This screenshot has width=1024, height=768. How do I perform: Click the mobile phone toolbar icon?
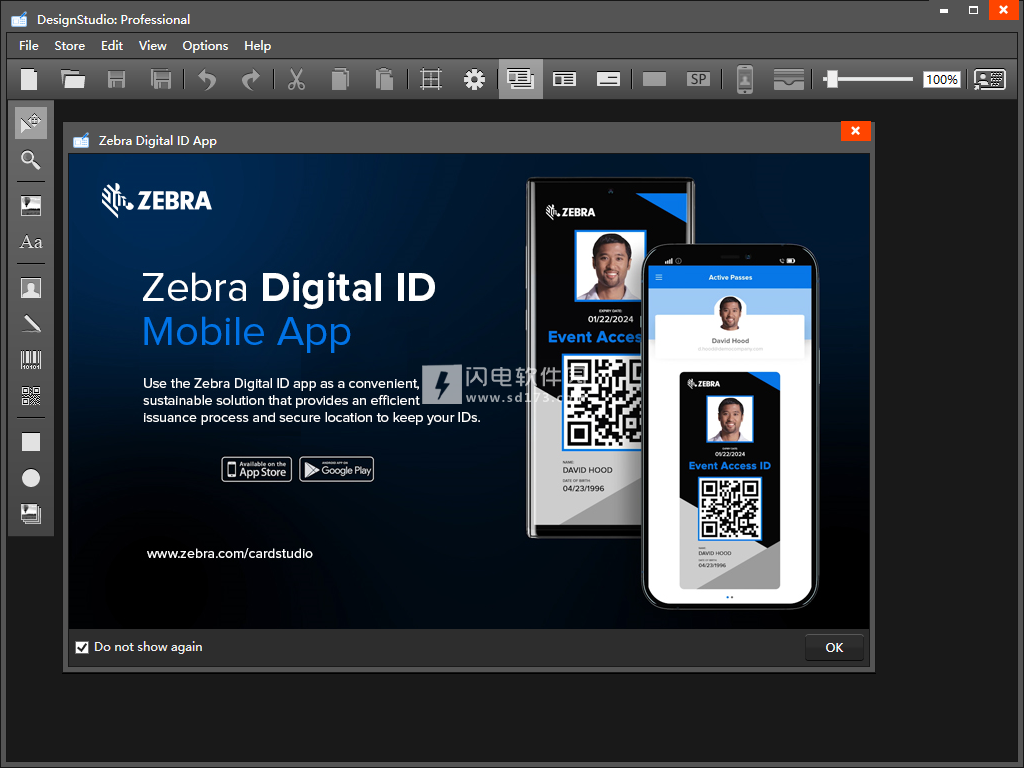pyautogui.click(x=744, y=80)
